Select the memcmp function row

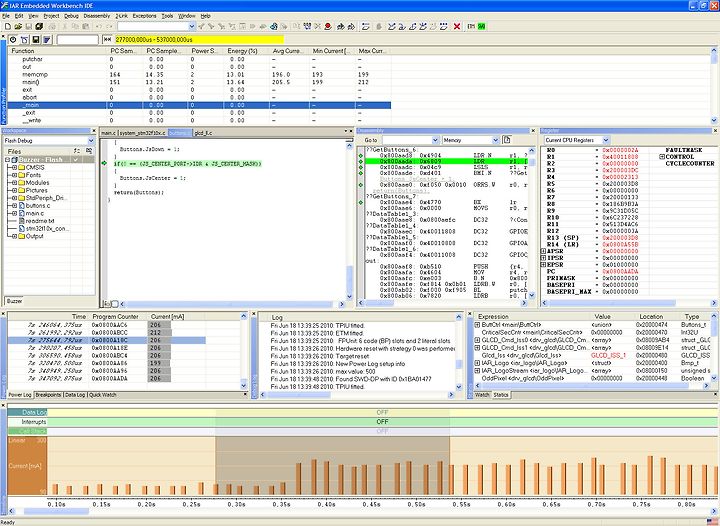[x=199, y=74]
